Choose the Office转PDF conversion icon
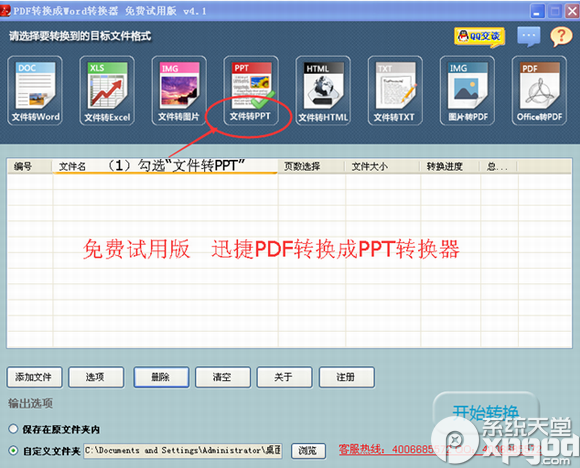Image resolution: width=580 pixels, height=468 pixels. [x=539, y=91]
